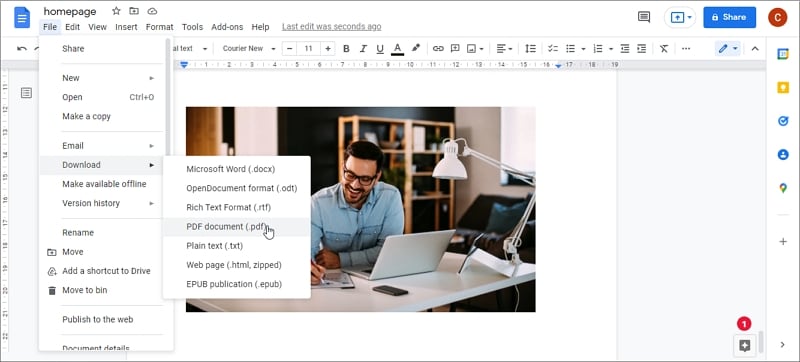Viewport: 800px width, 362px height.
Task: Open the Last edit was seconds ago link
Action: pos(332,27)
